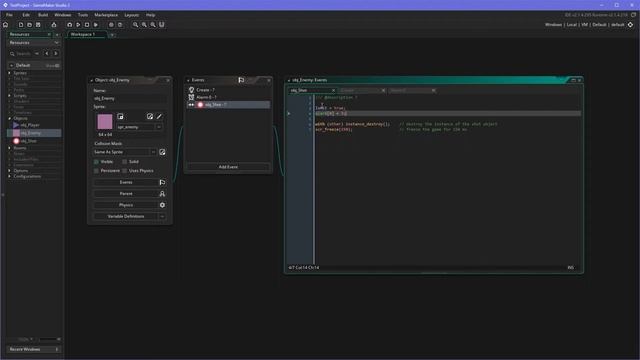The width and height of the screenshot is (640, 360).
Task: Open the Build menu
Action: (x=43, y=15)
